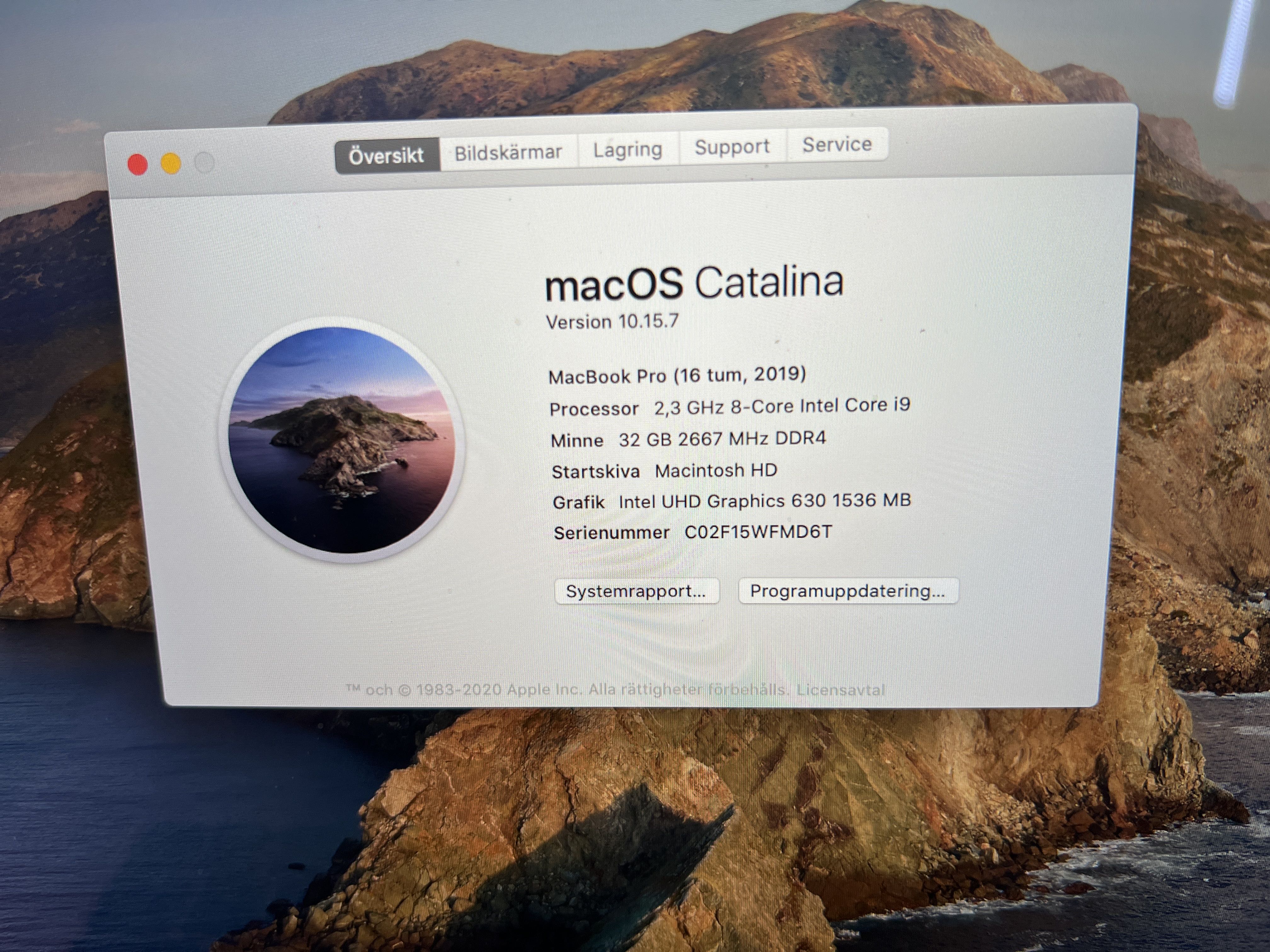Select the Lagring tab
The width and height of the screenshot is (1270, 952).
tap(627, 150)
